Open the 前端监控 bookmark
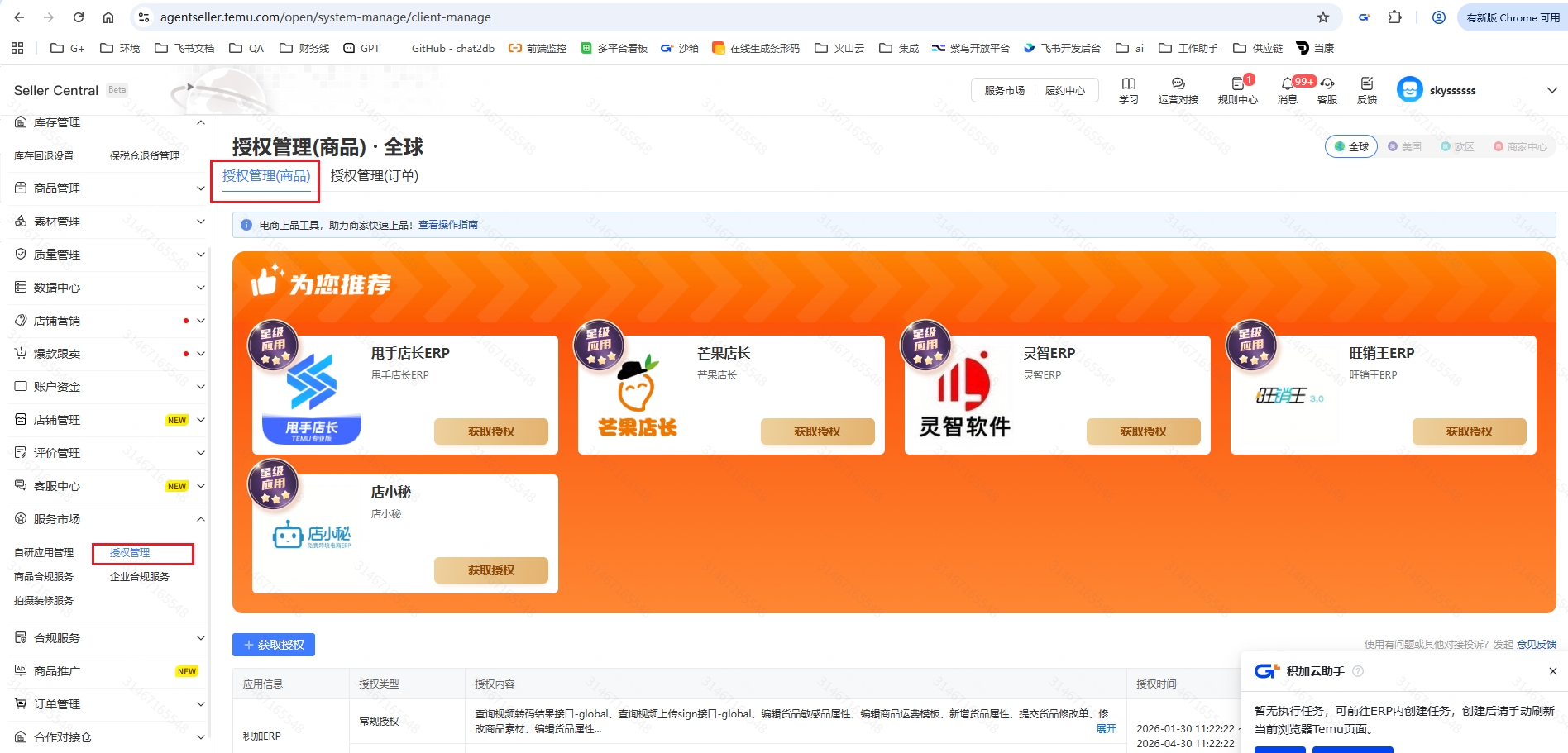The width and height of the screenshot is (1568, 753). tap(538, 48)
